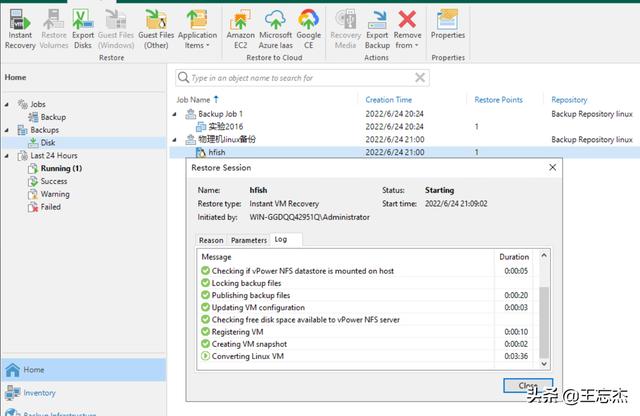
Task: Restore to Google CE
Action: [309, 29]
